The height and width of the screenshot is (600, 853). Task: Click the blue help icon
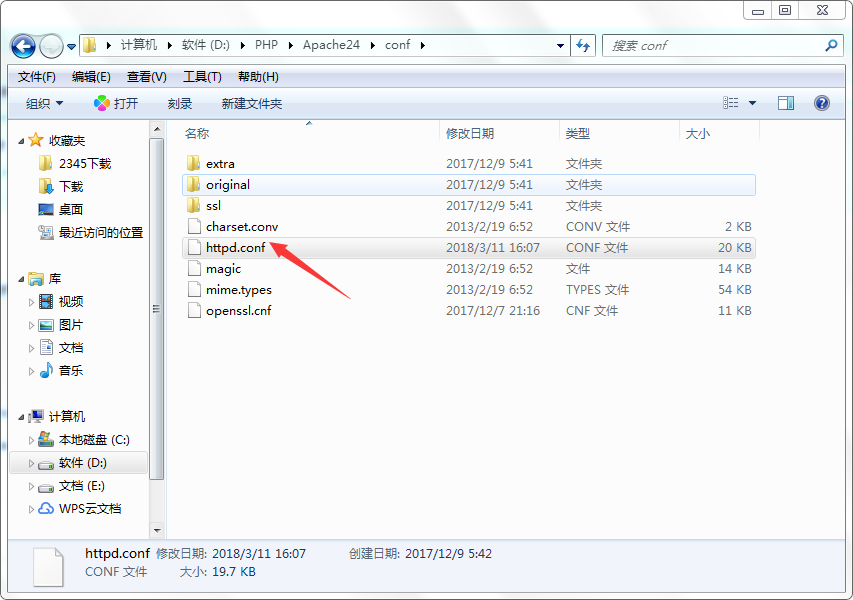tap(822, 103)
